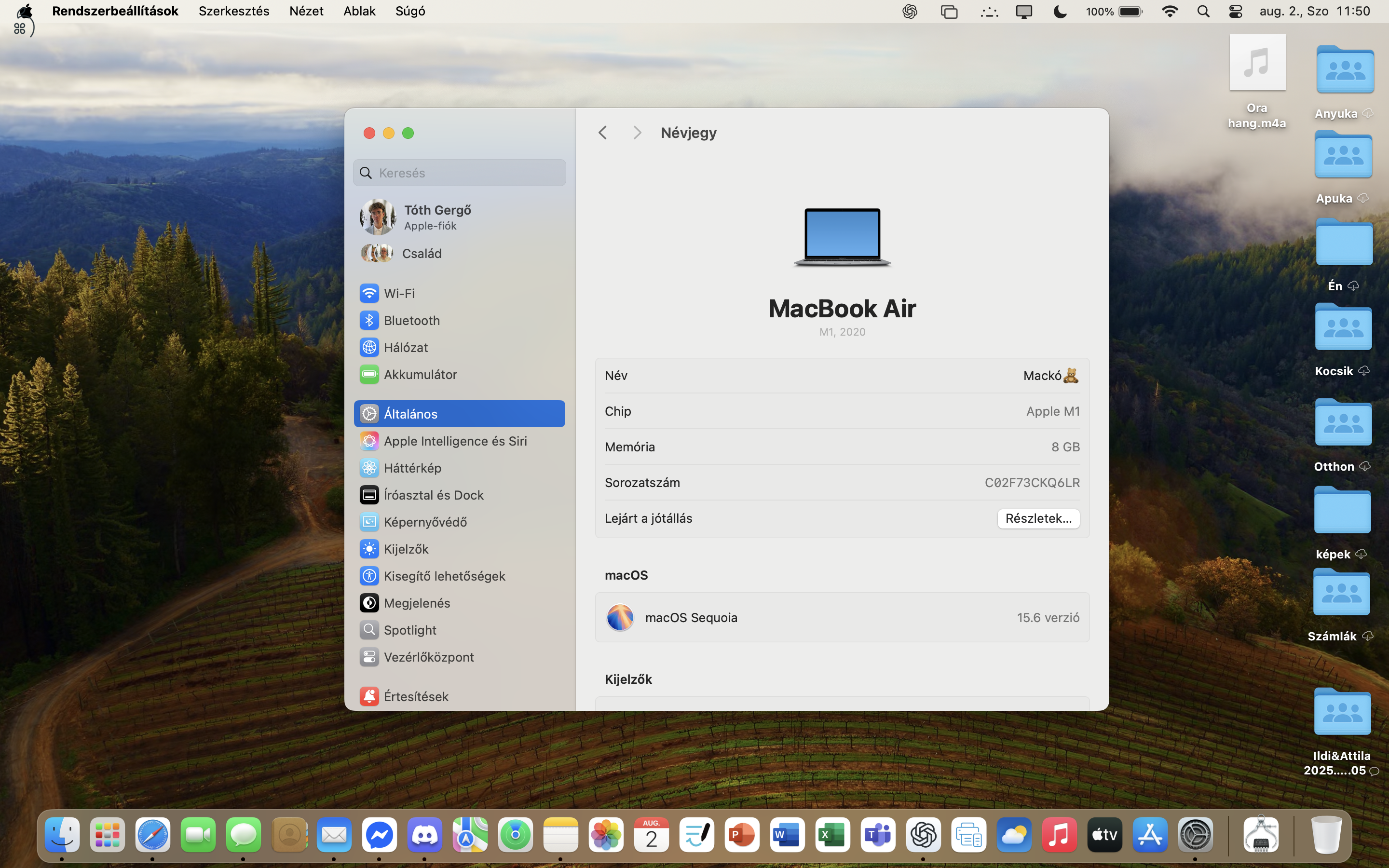
Task: Open the Rendszerbeállítások menu
Action: pos(115,12)
